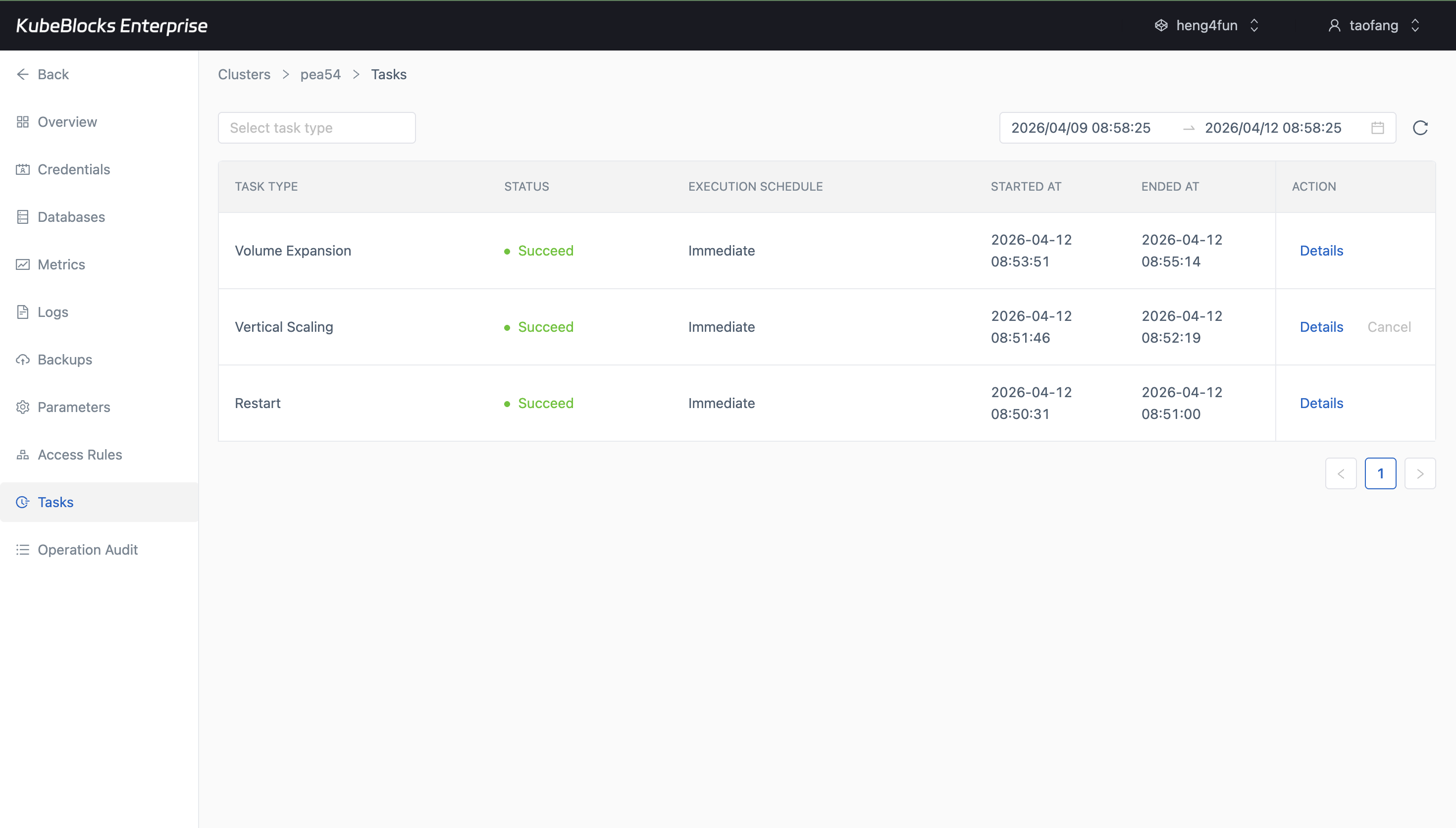Click the Backups icon

click(x=23, y=360)
